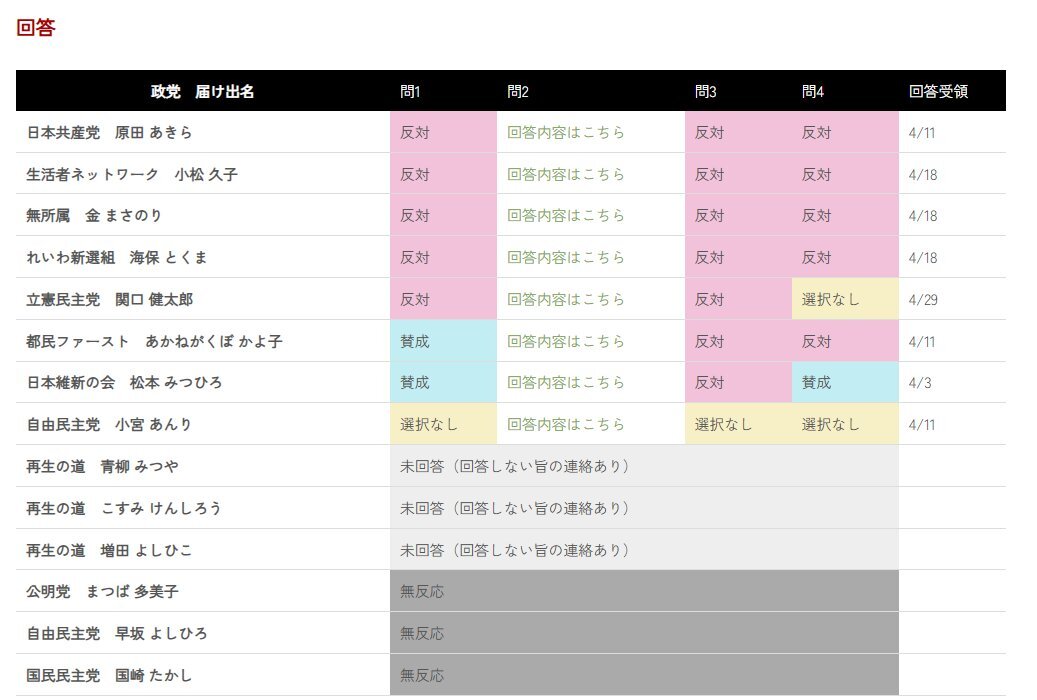Click 問1 賛成 cell for 都民ファースト
This screenshot has height=700, width=1037.
click(443, 341)
